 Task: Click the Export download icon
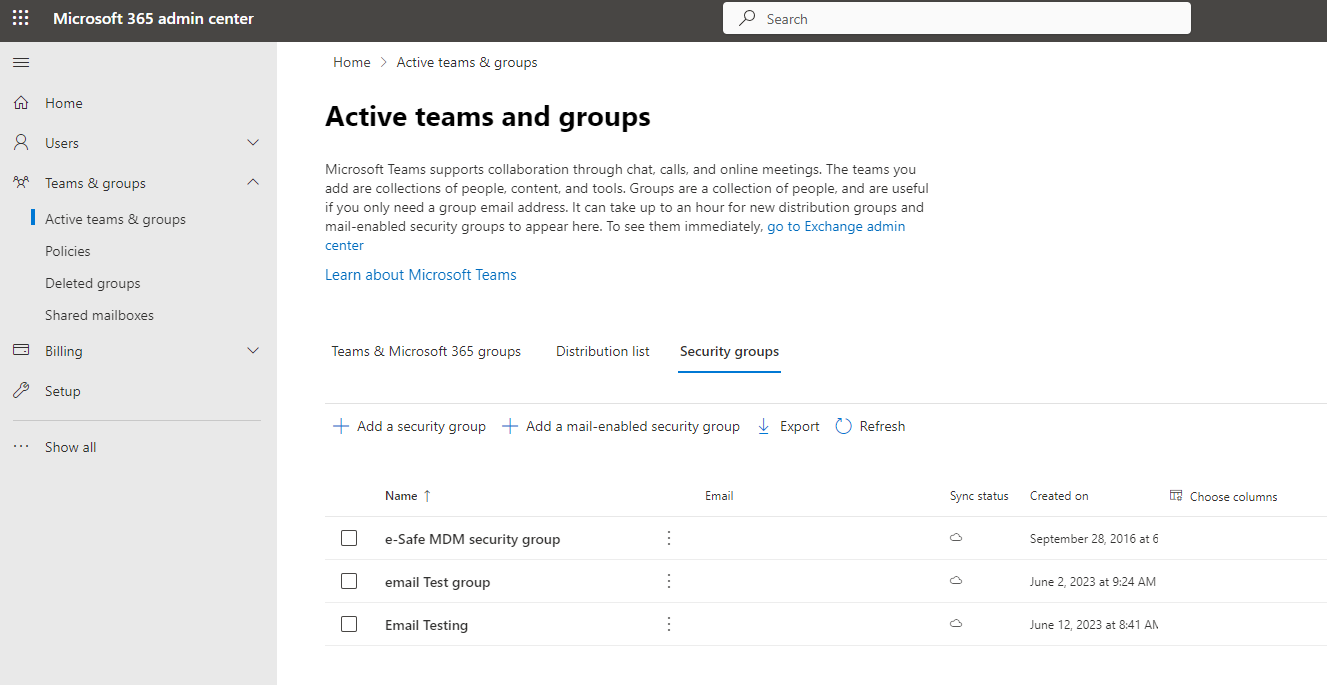click(x=764, y=426)
